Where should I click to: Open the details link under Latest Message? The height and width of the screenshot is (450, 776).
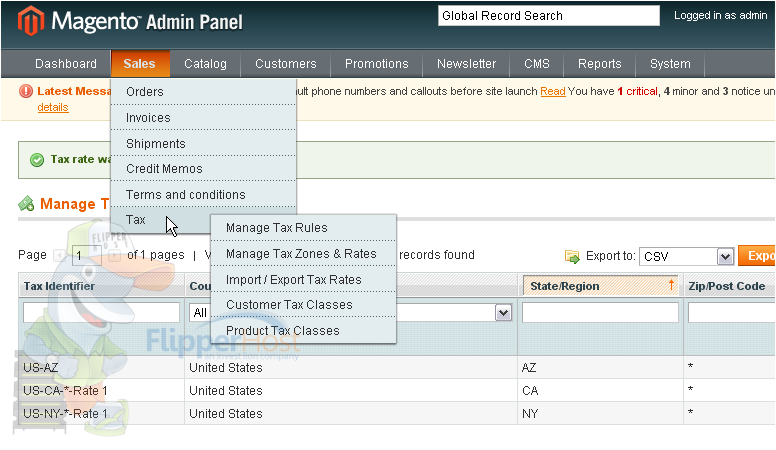pos(52,107)
